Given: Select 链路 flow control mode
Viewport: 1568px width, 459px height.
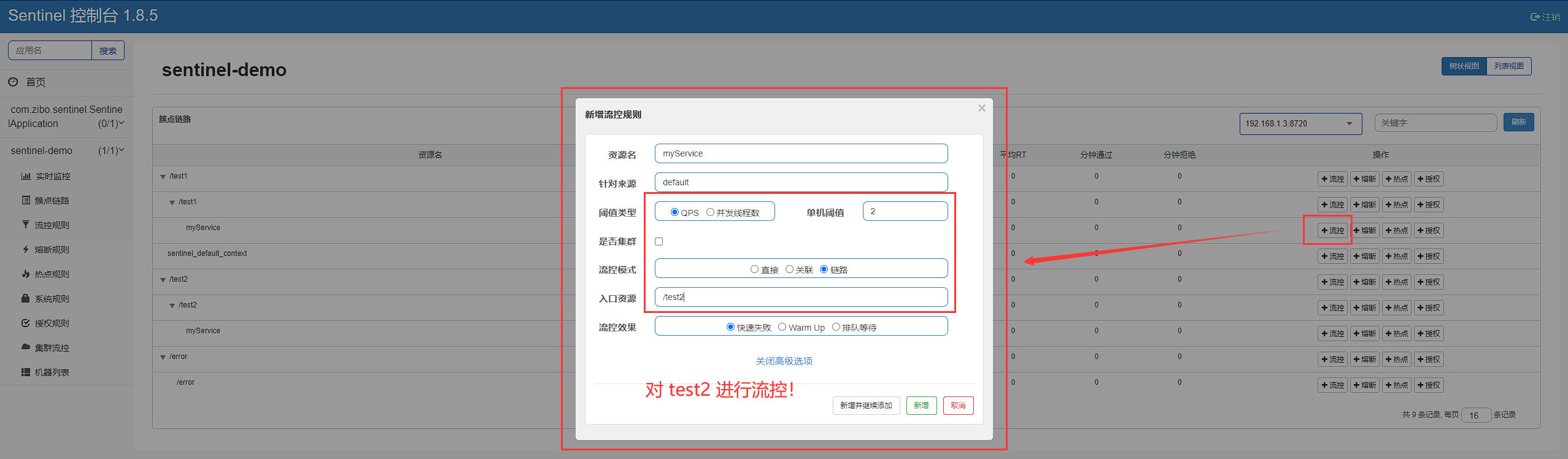Looking at the screenshot, I should click(824, 269).
